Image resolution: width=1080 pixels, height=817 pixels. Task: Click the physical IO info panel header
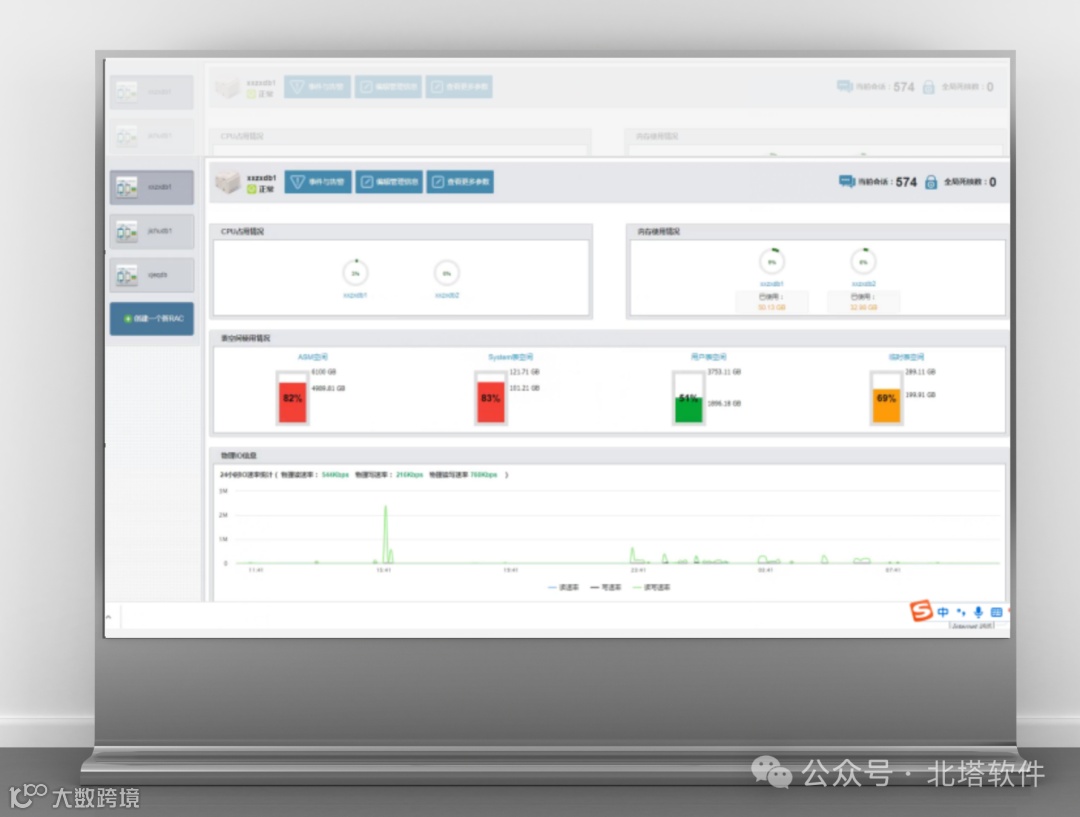[609, 455]
